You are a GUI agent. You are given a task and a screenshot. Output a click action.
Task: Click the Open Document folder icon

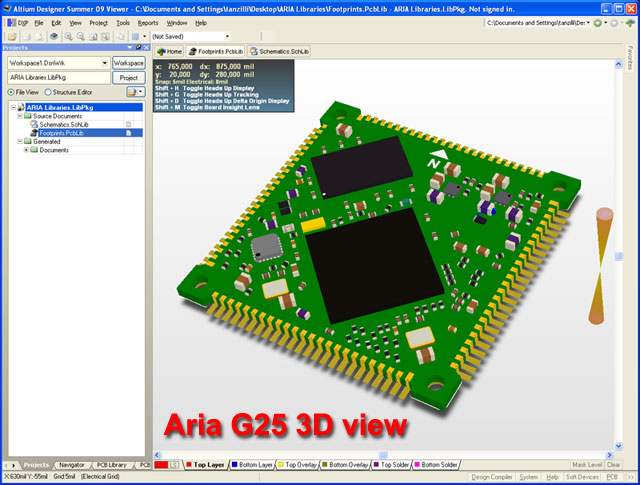[x=12, y=37]
